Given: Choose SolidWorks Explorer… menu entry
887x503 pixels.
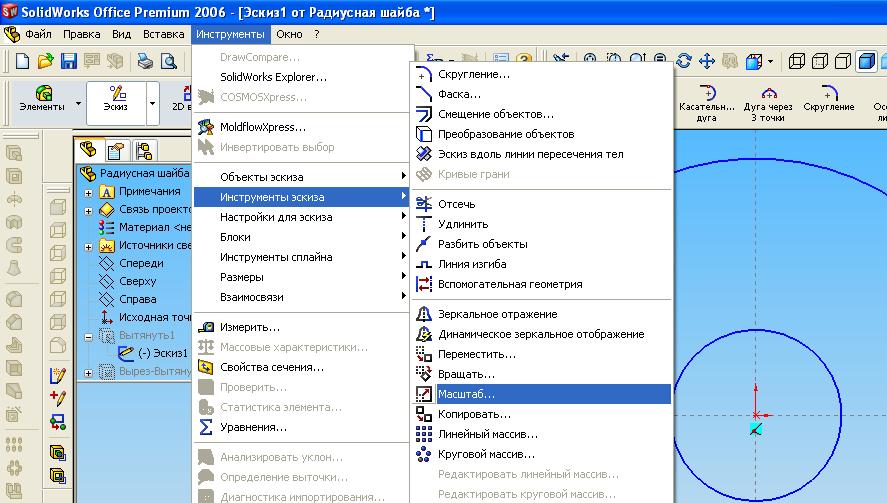Looking at the screenshot, I should coord(301,77).
